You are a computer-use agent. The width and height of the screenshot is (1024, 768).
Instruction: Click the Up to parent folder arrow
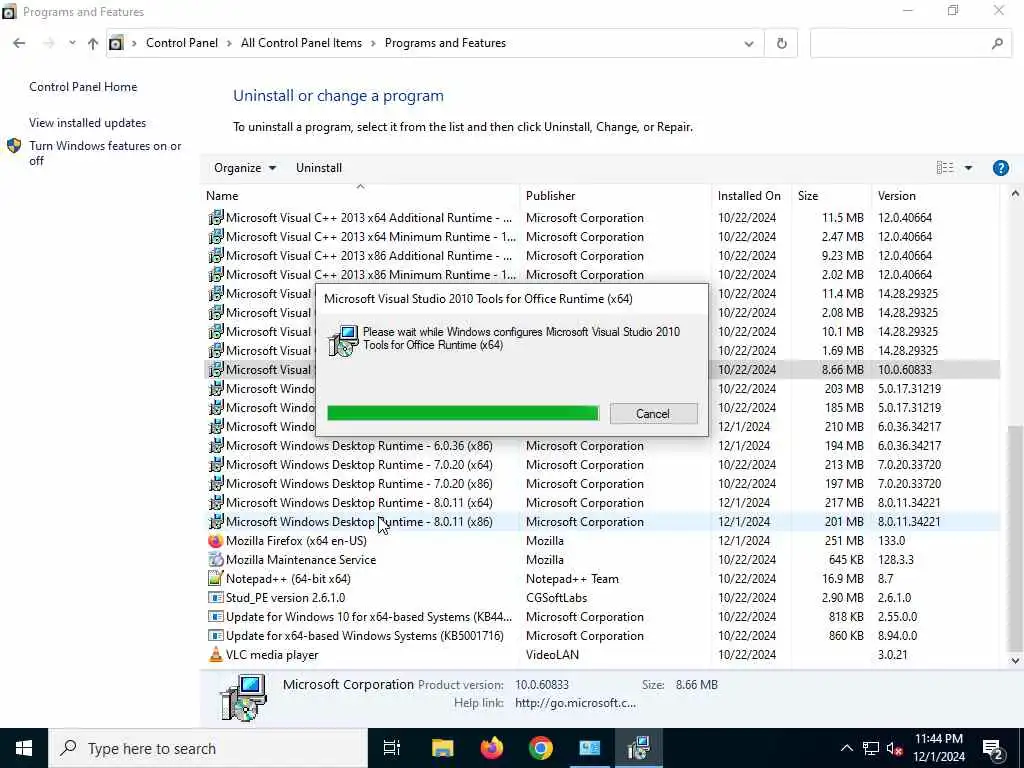tap(93, 43)
